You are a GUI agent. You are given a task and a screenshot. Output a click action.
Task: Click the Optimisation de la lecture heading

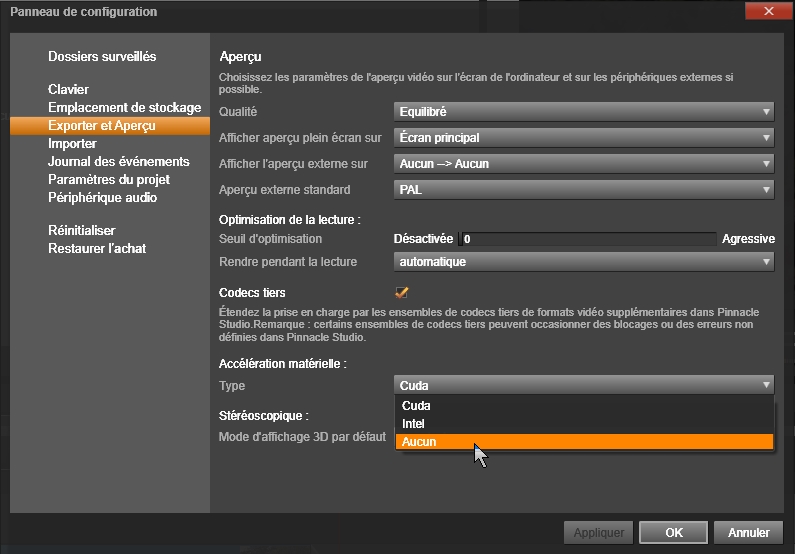coord(290,219)
